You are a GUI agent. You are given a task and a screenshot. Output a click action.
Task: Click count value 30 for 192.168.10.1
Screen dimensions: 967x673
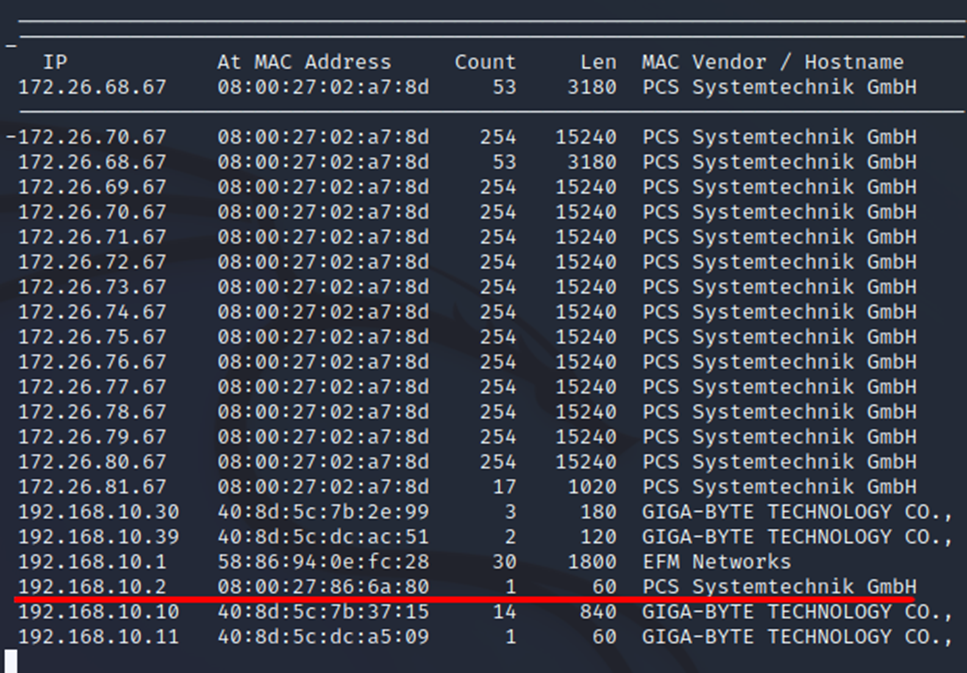504,562
